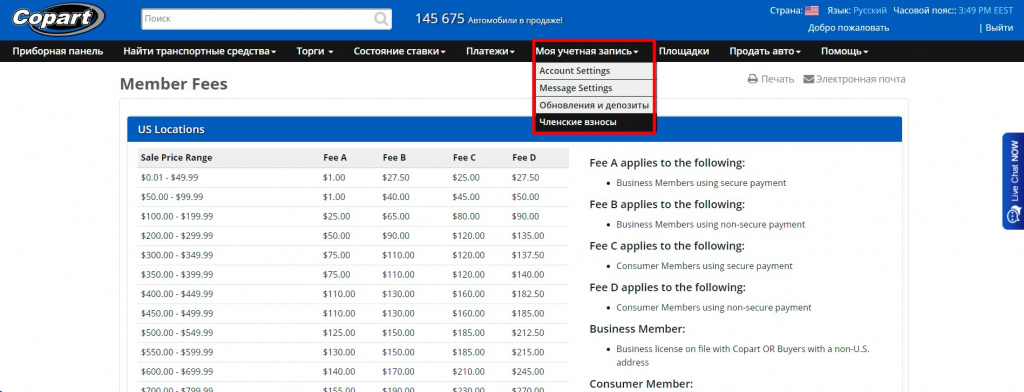
Task: Click the $182.50 Fee D value
Action: click(x=528, y=294)
